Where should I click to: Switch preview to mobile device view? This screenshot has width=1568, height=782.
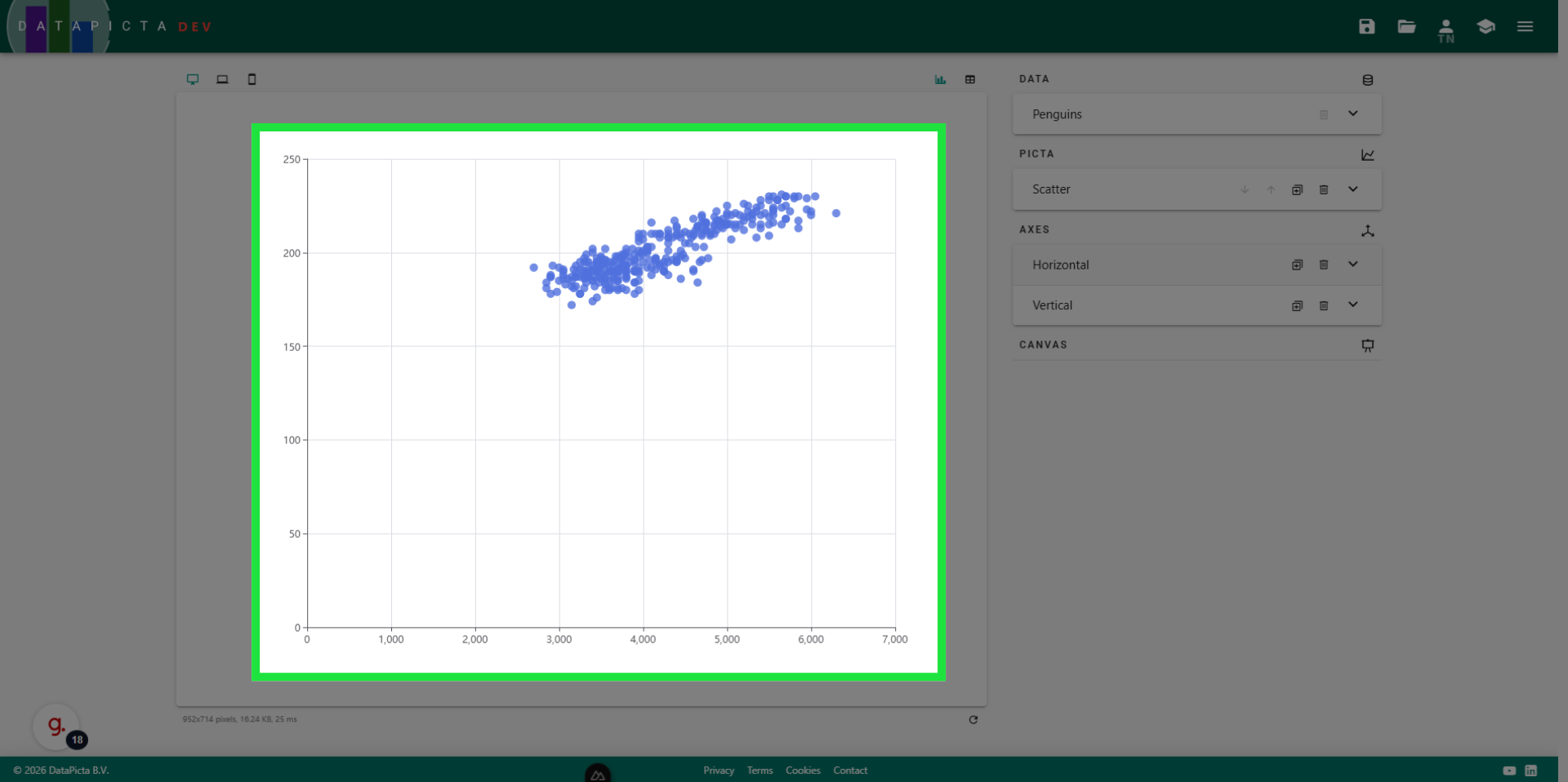pyautogui.click(x=252, y=79)
